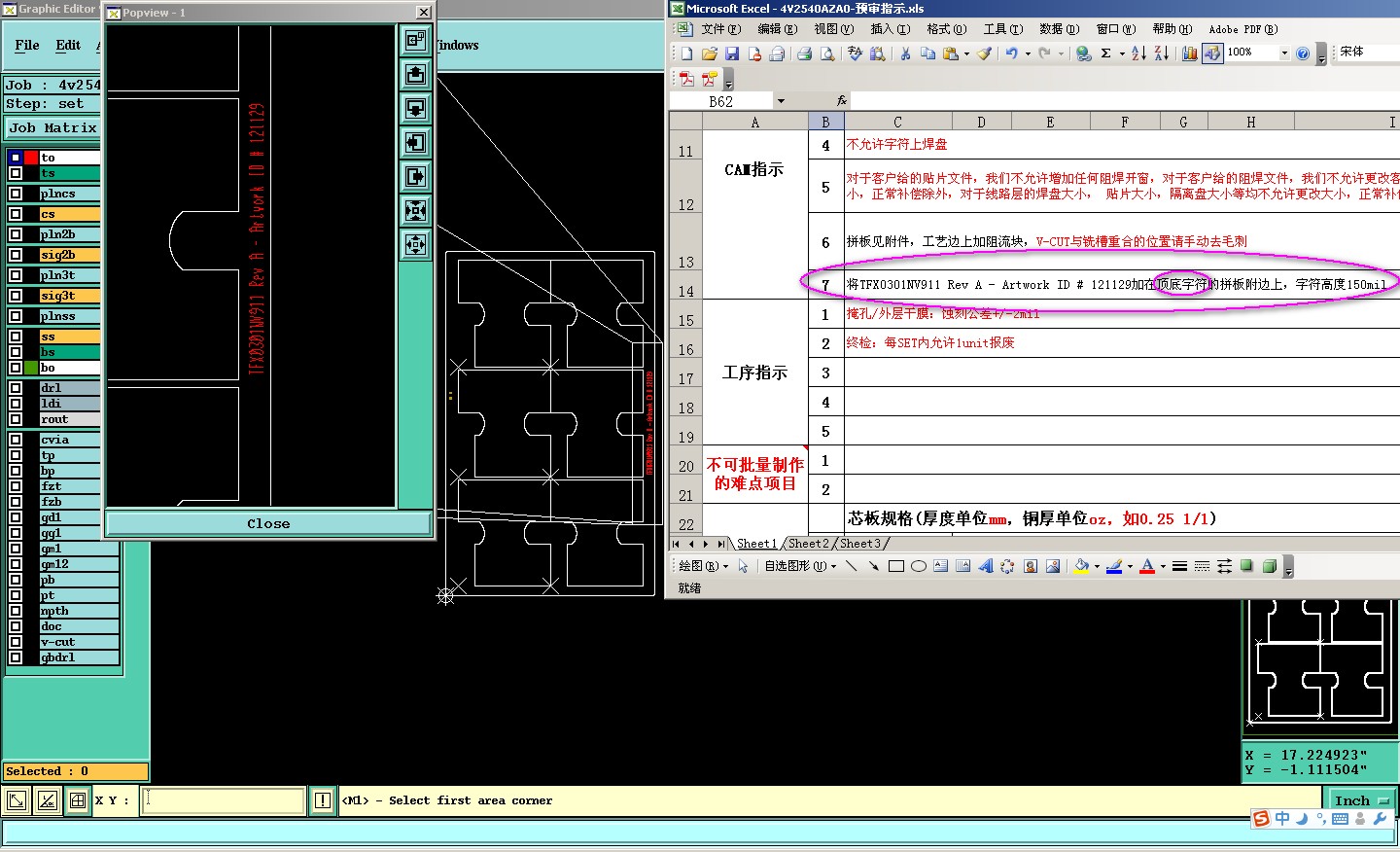Open AutoSum function dropdown arrow

[x=1121, y=53]
